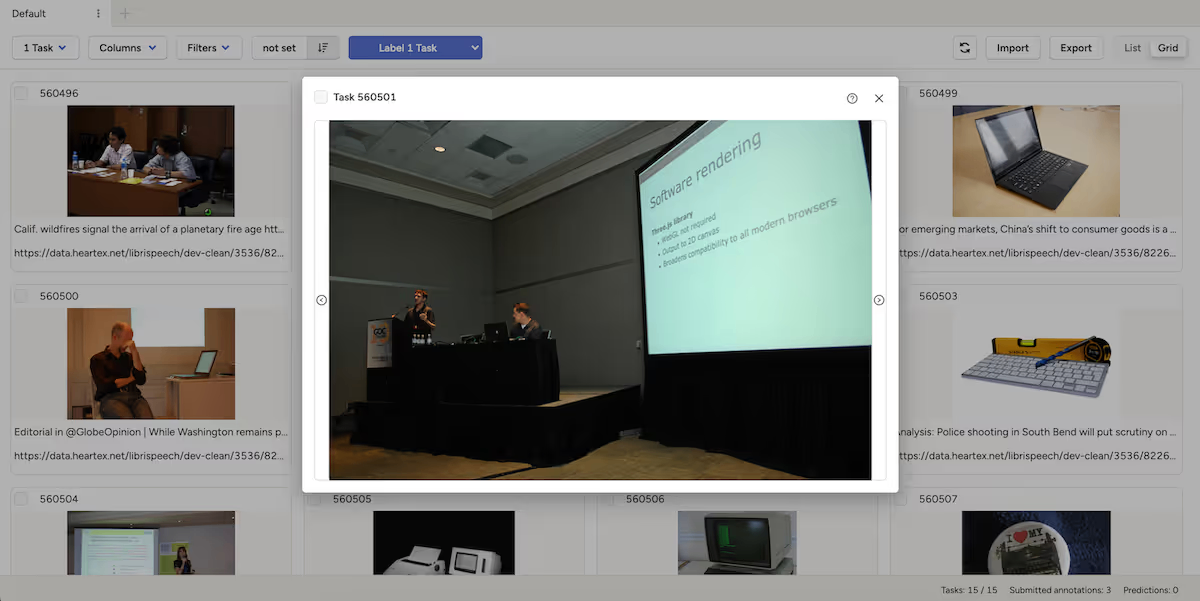Click the emerging markets China text of 560499
Image resolution: width=1200 pixels, height=601 pixels.
click(1037, 229)
